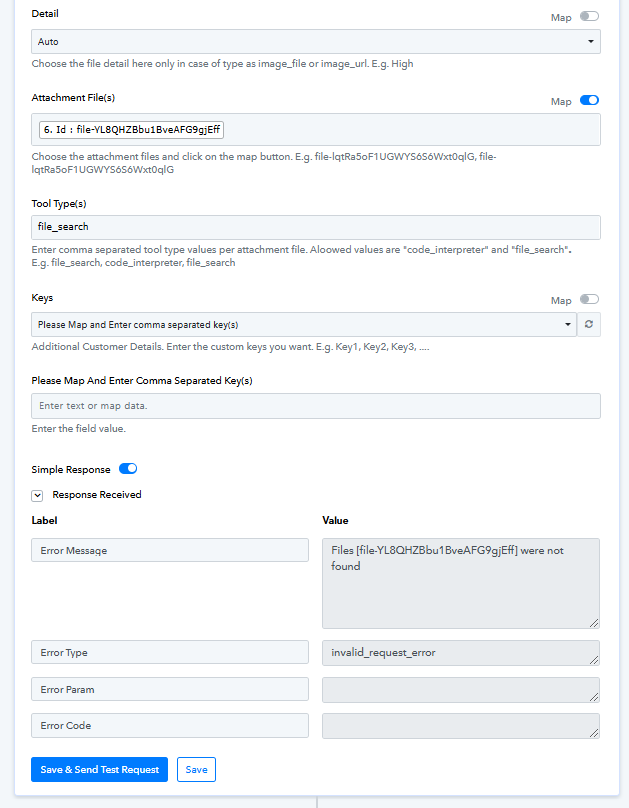Click the Error Message label field
Image resolution: width=629 pixels, height=808 pixels.
click(170, 550)
